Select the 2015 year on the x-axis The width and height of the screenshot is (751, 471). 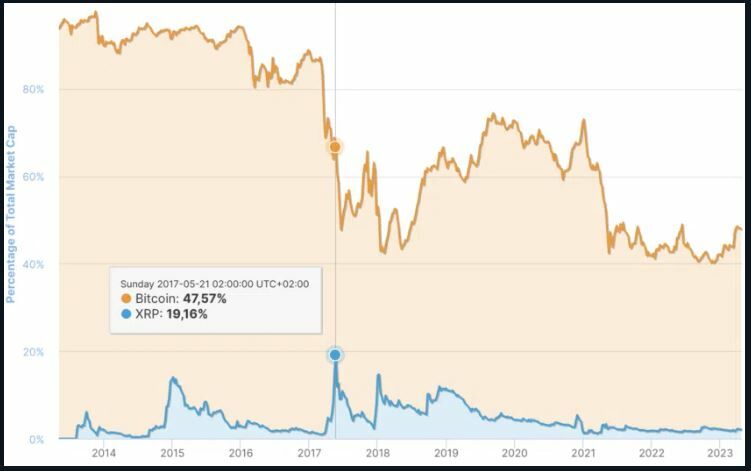[171, 453]
